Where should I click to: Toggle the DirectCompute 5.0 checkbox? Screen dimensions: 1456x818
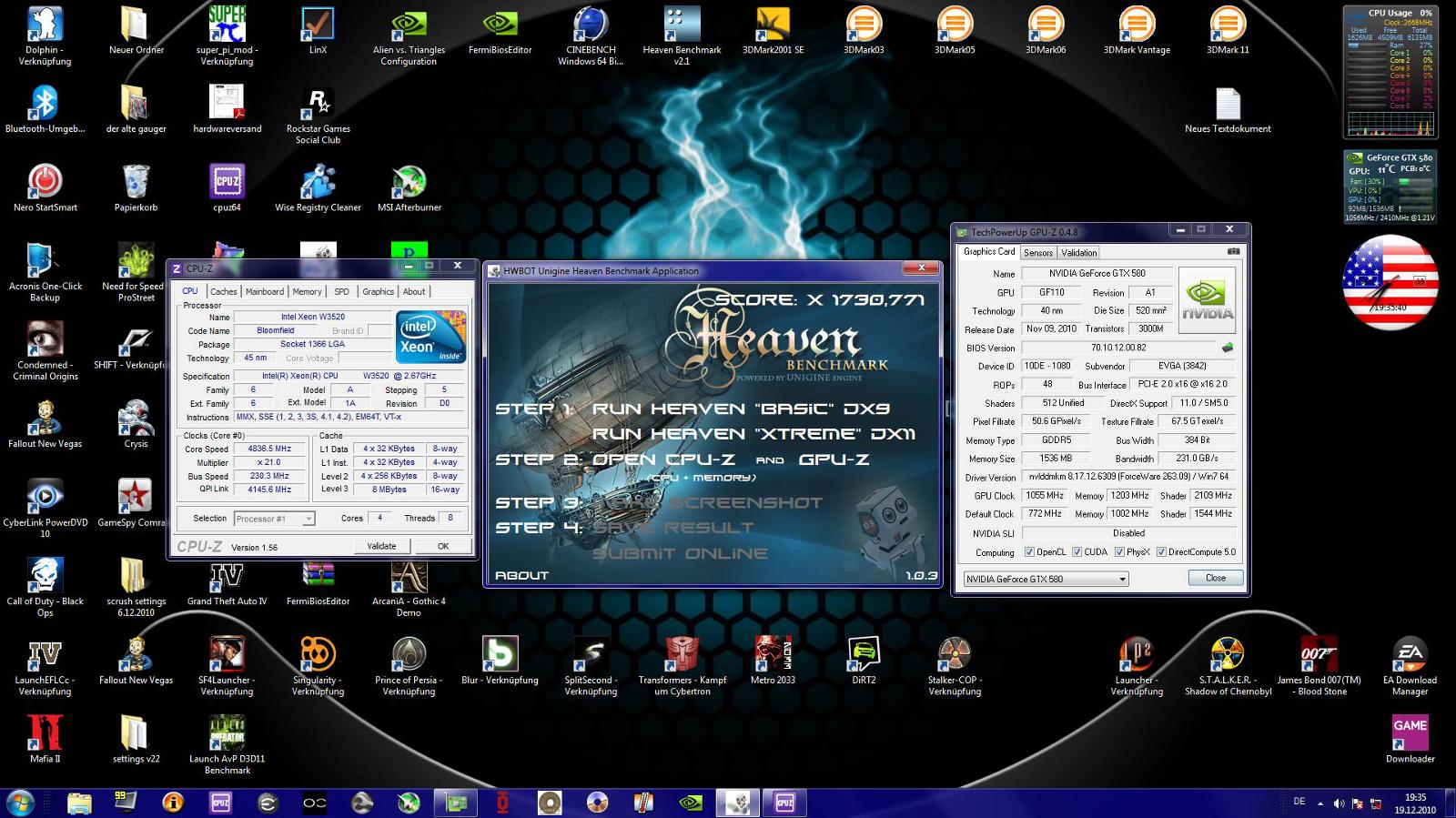coord(1161,551)
